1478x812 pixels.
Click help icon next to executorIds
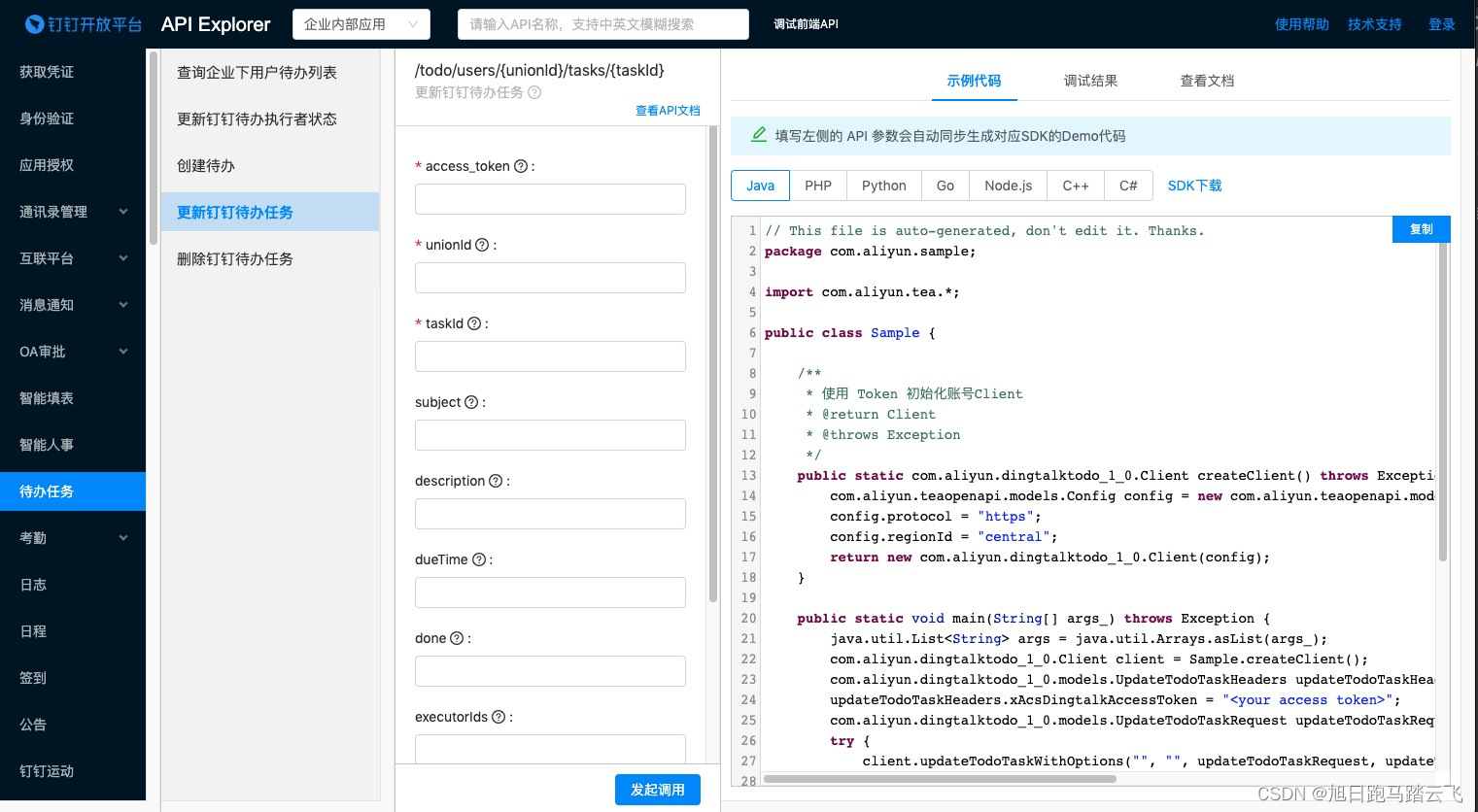(x=498, y=717)
